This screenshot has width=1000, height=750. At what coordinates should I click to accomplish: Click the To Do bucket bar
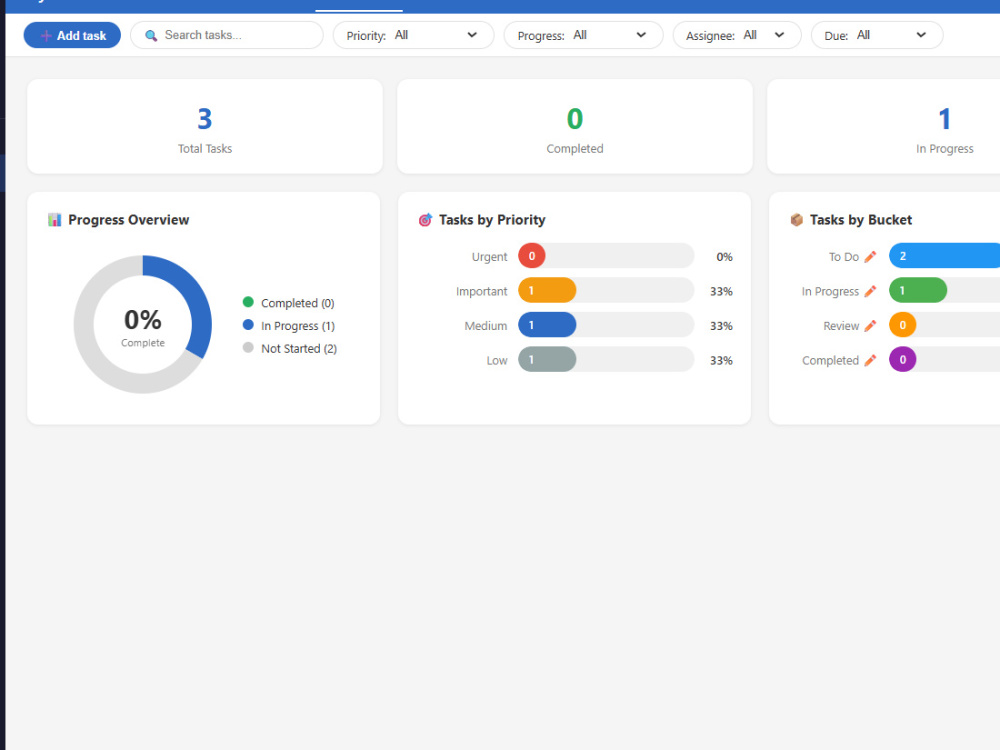pyautogui.click(x=945, y=256)
